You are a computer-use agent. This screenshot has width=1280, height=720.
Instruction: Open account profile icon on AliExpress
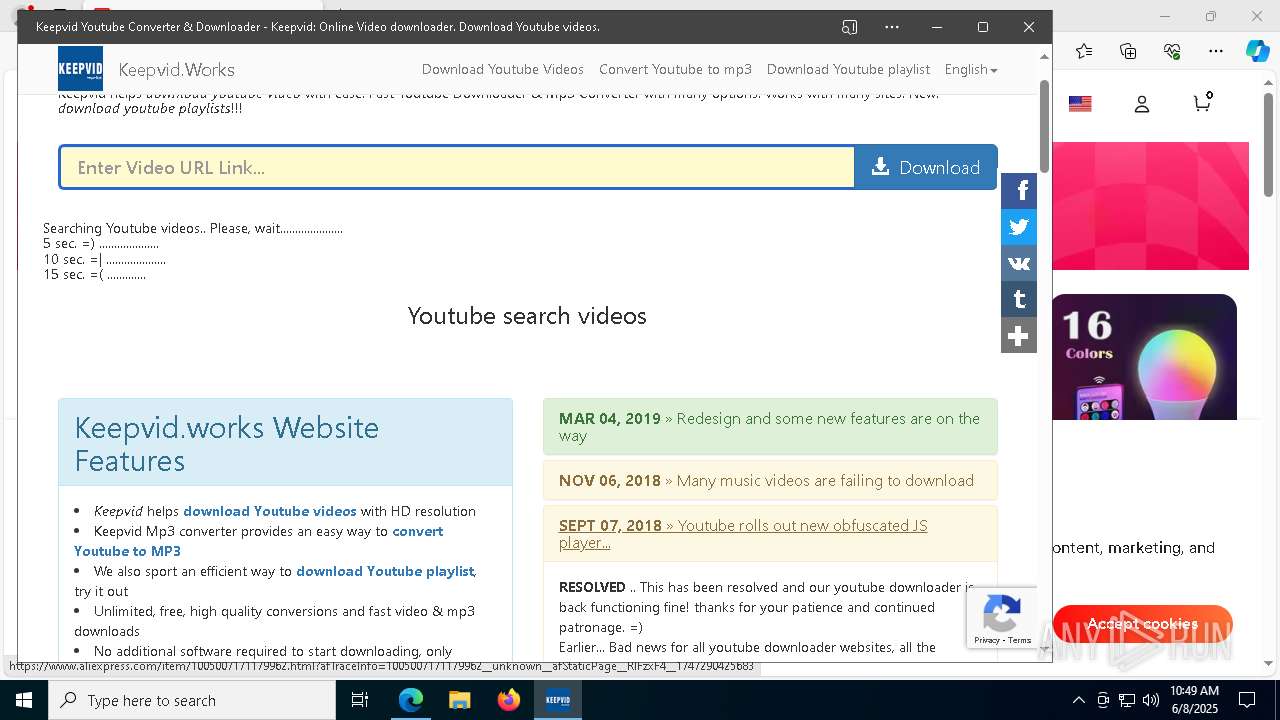click(1142, 104)
